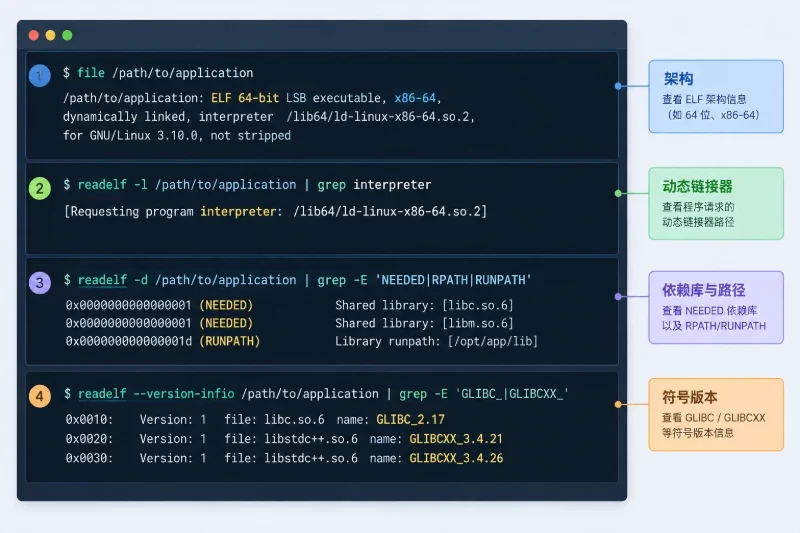
Task: Click the 'GLIBC_|GLIBCXX_' grep pattern
Action: pos(512,394)
